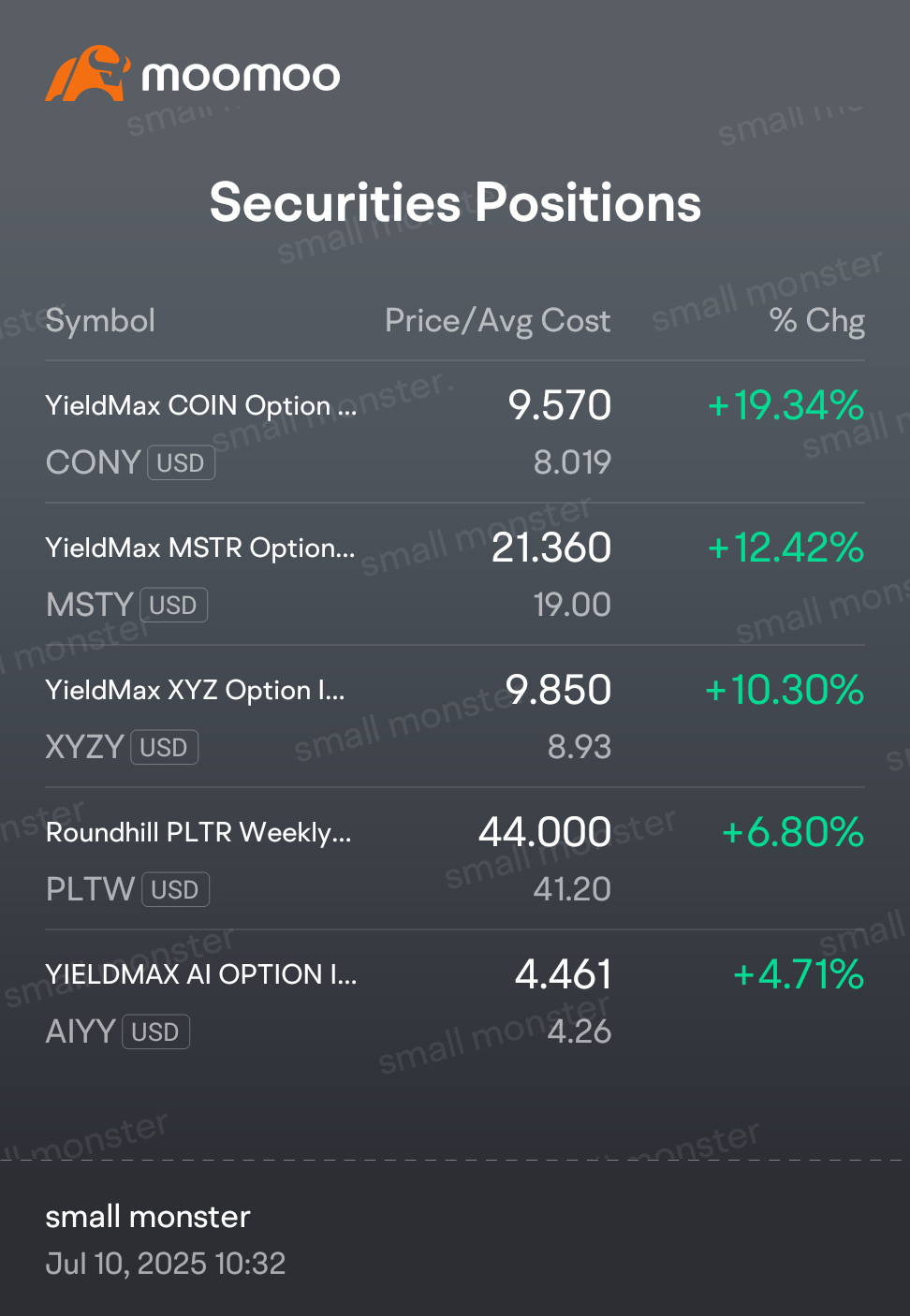Select the Symbol column header
The height and width of the screenshot is (1316, 910).
[100, 321]
